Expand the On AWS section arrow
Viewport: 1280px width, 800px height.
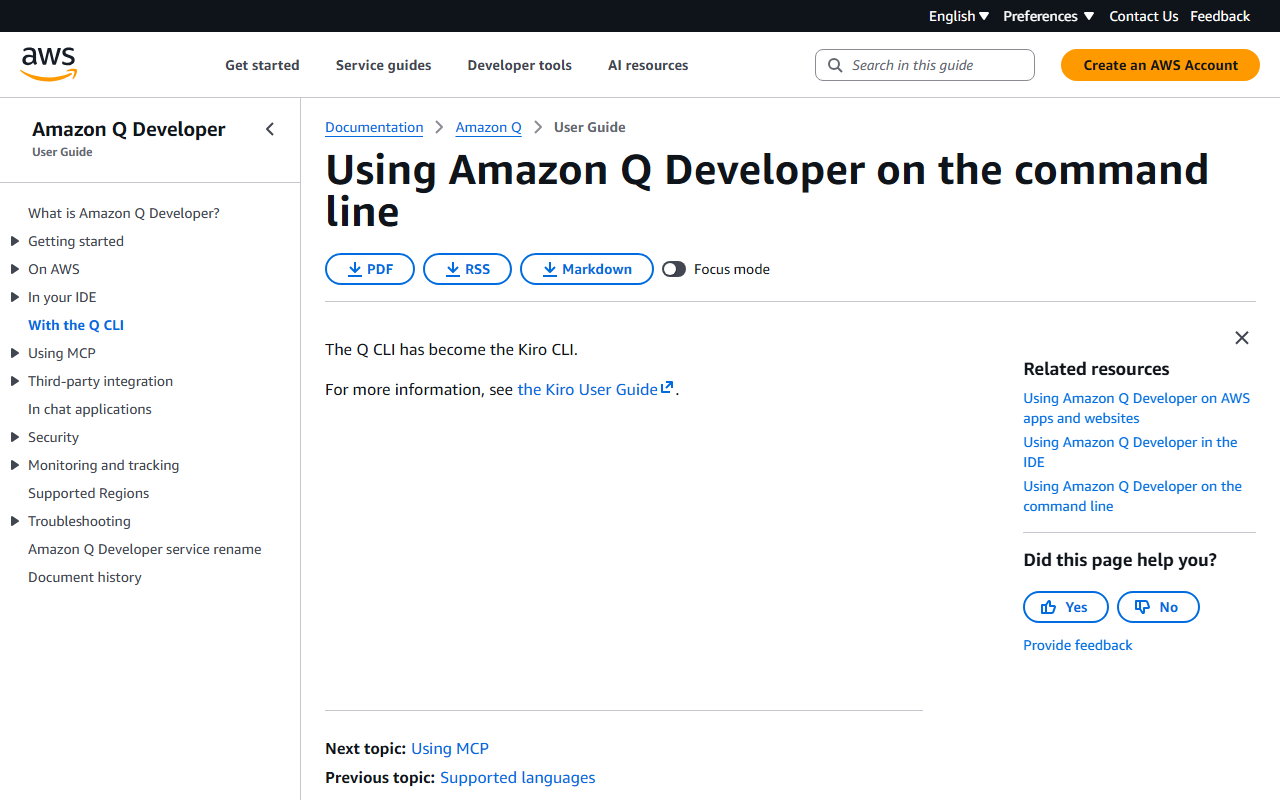14,269
